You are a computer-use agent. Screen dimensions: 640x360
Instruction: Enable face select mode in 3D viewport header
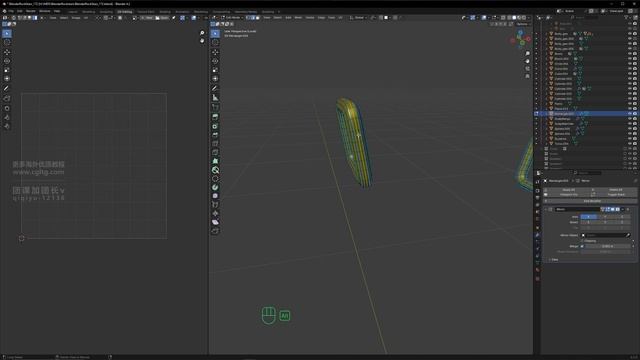pos(258,18)
